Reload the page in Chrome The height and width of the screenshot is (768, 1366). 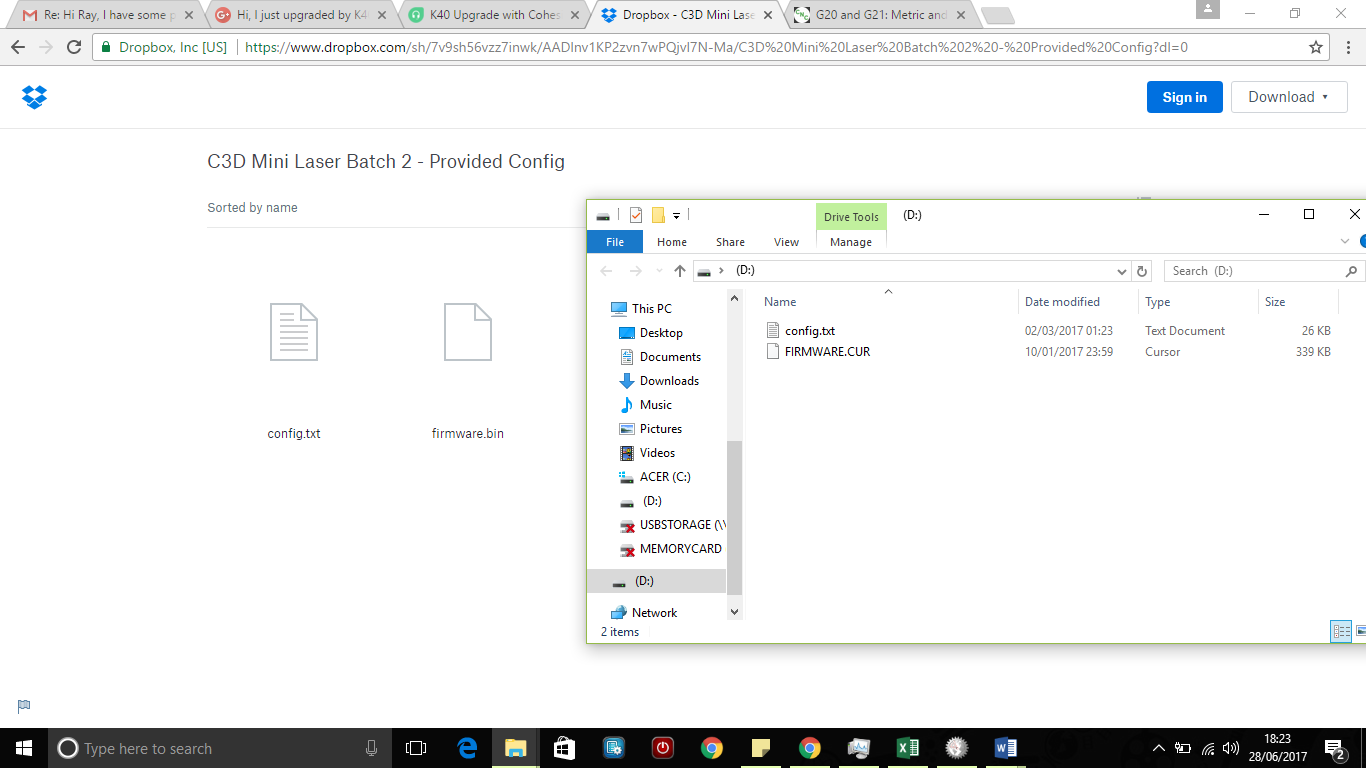(x=74, y=47)
